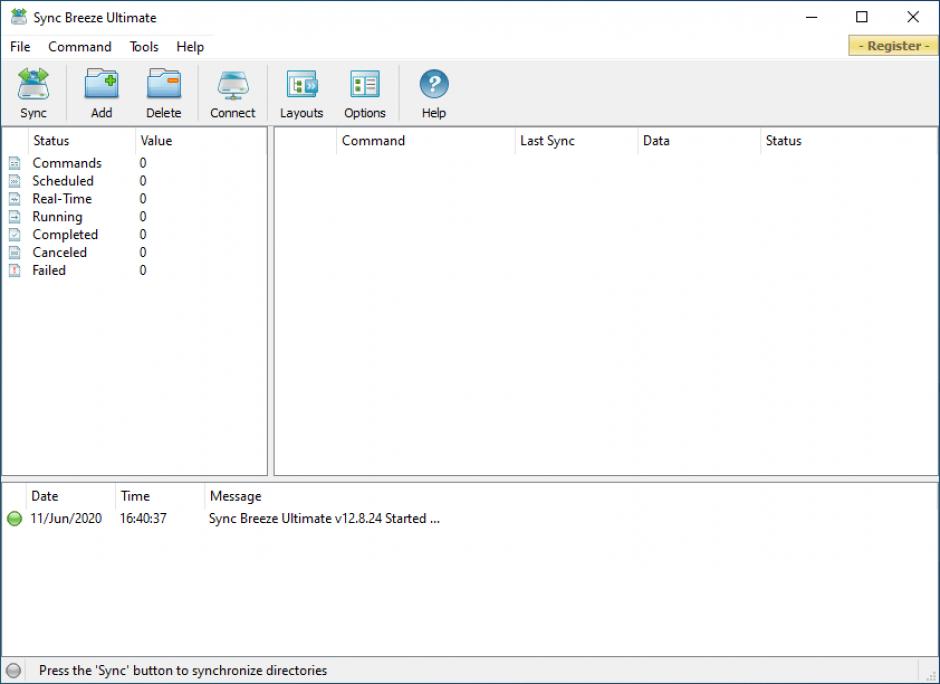Click the Date column header in log
The width and height of the screenshot is (940, 684).
pos(71,496)
